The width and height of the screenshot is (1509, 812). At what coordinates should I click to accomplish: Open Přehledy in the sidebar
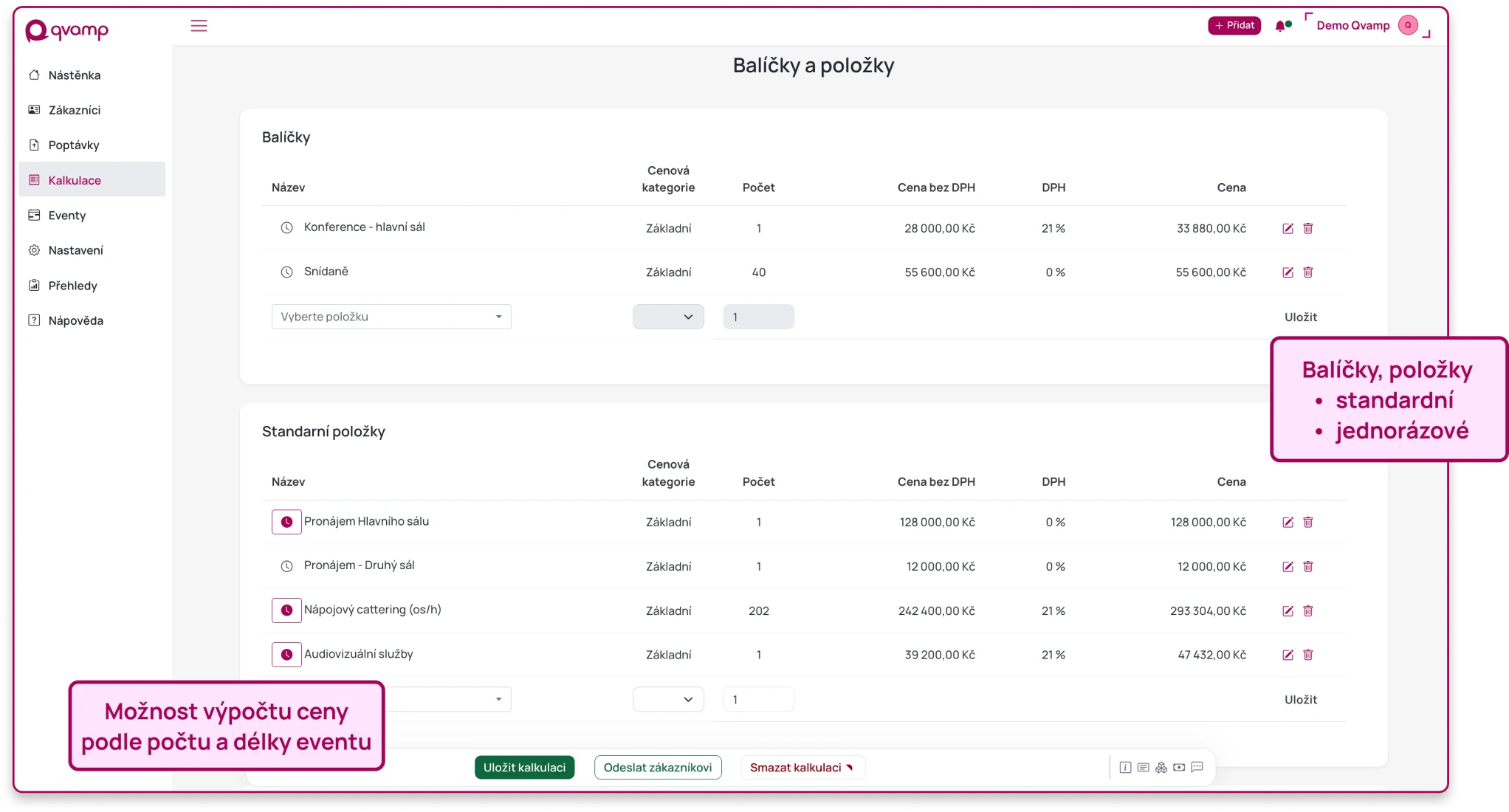92,286
